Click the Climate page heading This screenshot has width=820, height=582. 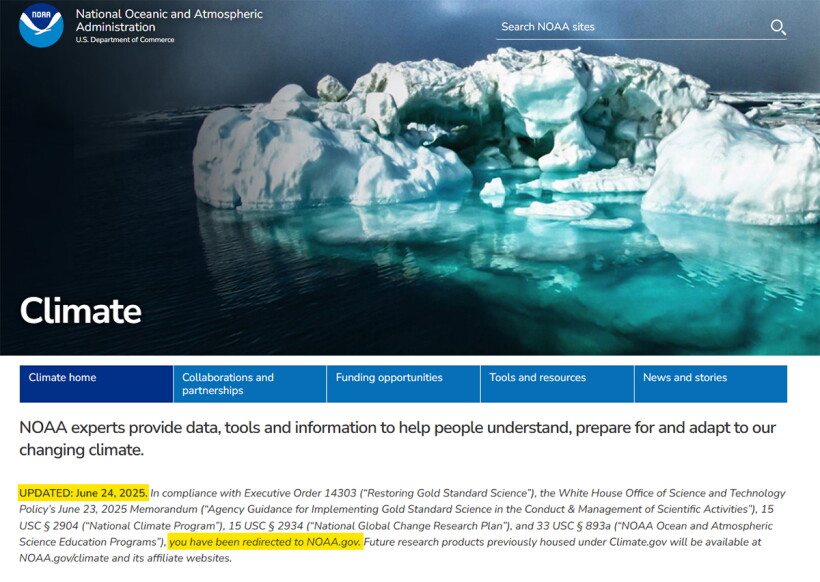pyautogui.click(x=81, y=311)
